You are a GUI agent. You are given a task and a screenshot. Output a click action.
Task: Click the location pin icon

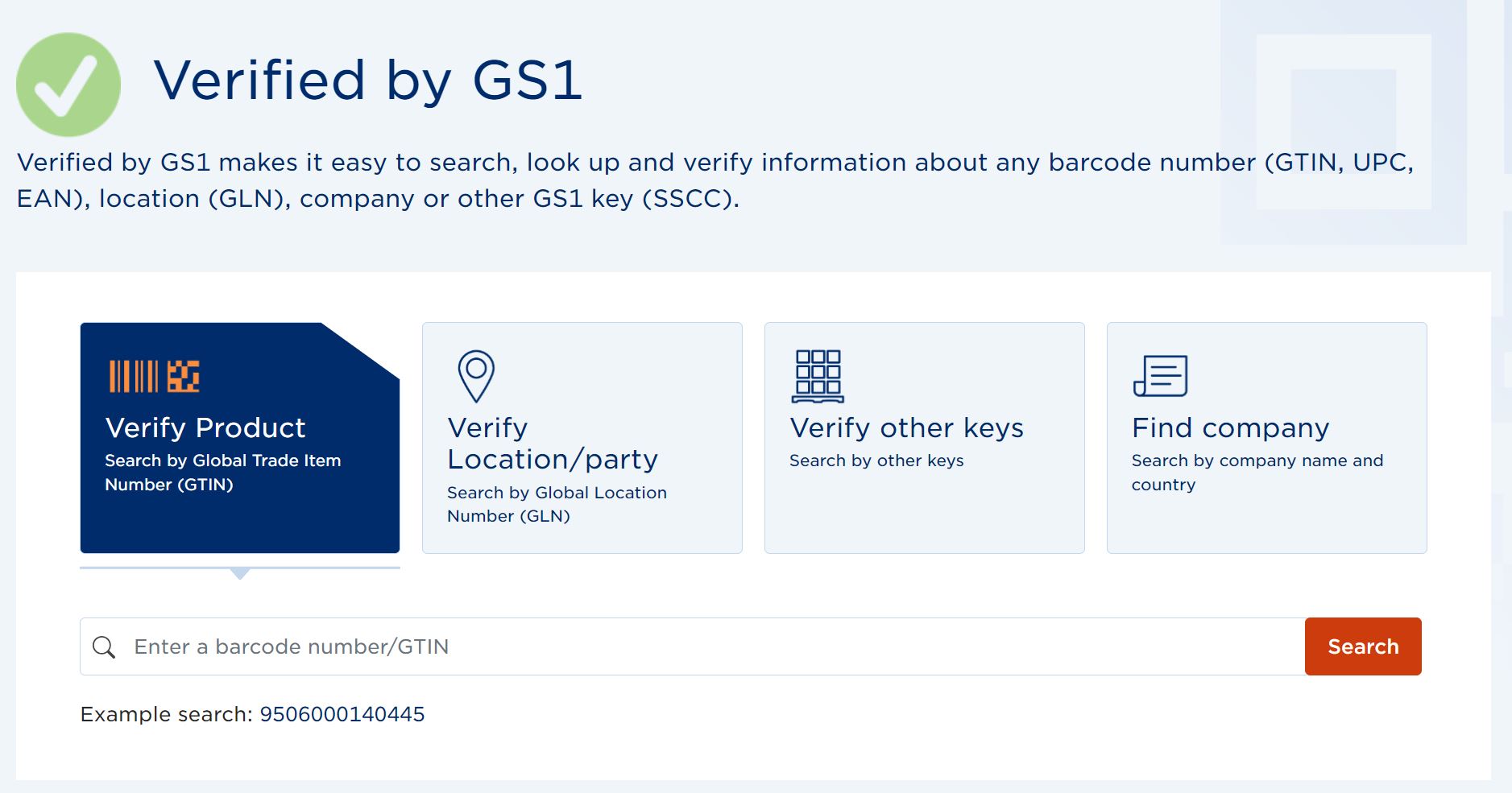point(476,376)
